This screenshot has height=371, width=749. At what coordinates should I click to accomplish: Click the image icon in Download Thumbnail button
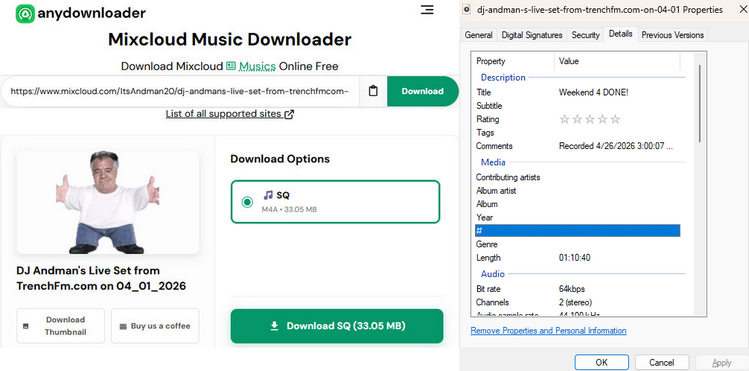click(x=26, y=326)
